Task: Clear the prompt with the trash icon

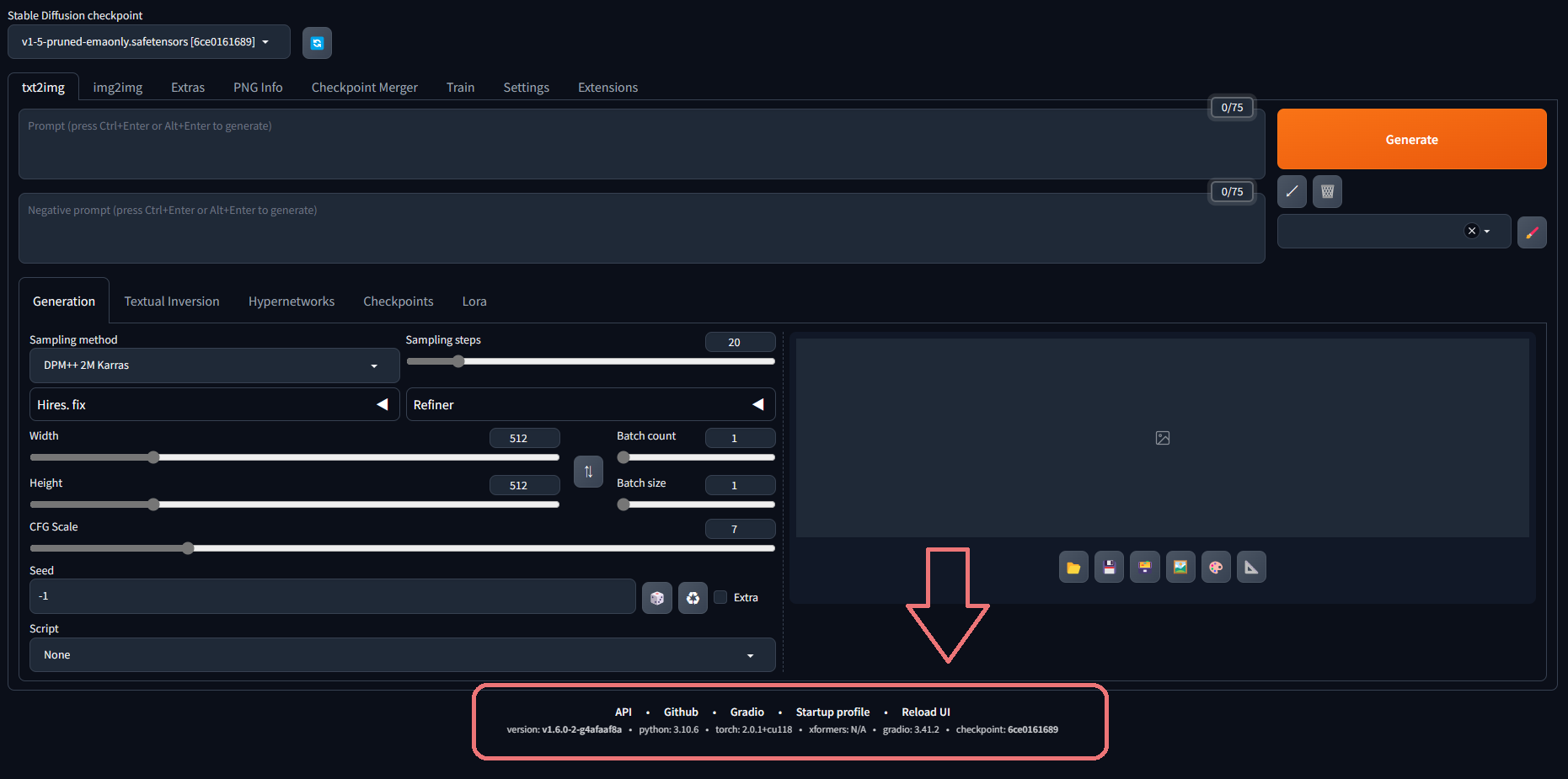Action: tap(1327, 191)
